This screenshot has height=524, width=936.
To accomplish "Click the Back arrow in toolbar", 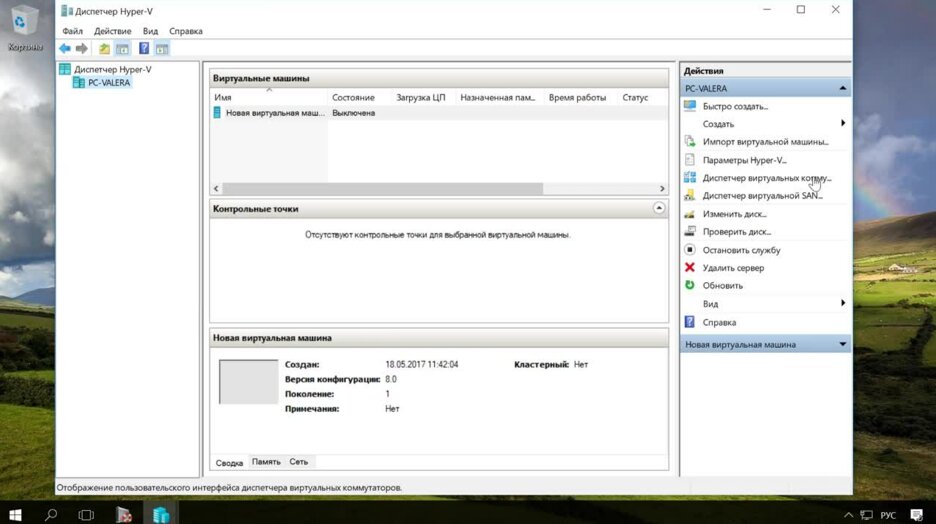I will coord(64,48).
